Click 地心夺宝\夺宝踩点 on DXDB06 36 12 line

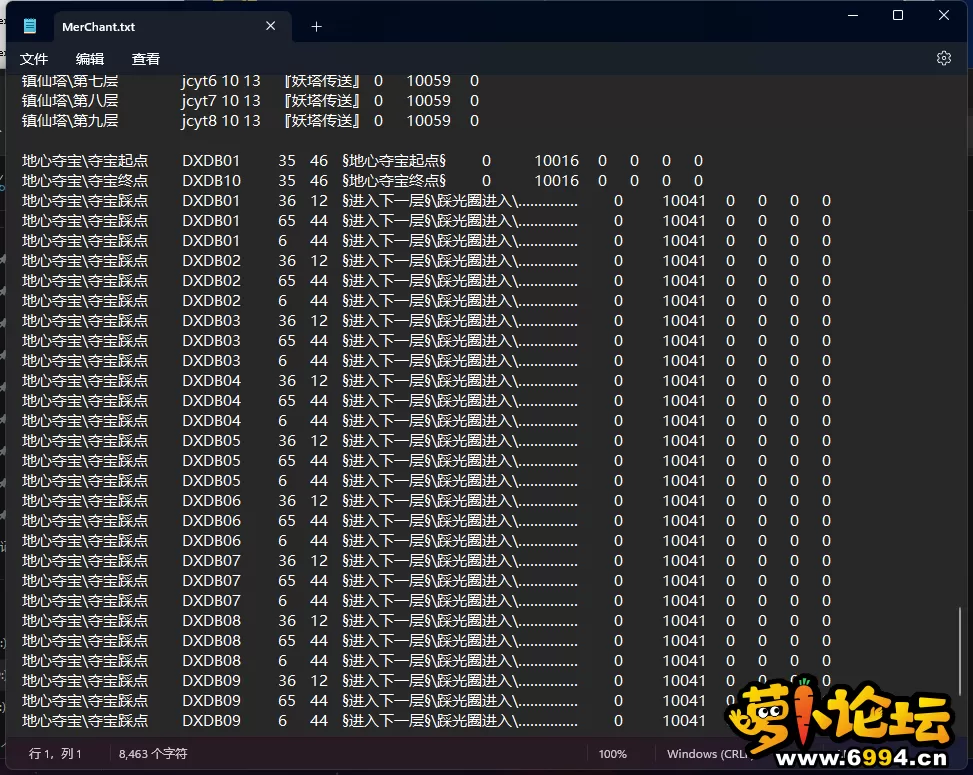point(85,501)
